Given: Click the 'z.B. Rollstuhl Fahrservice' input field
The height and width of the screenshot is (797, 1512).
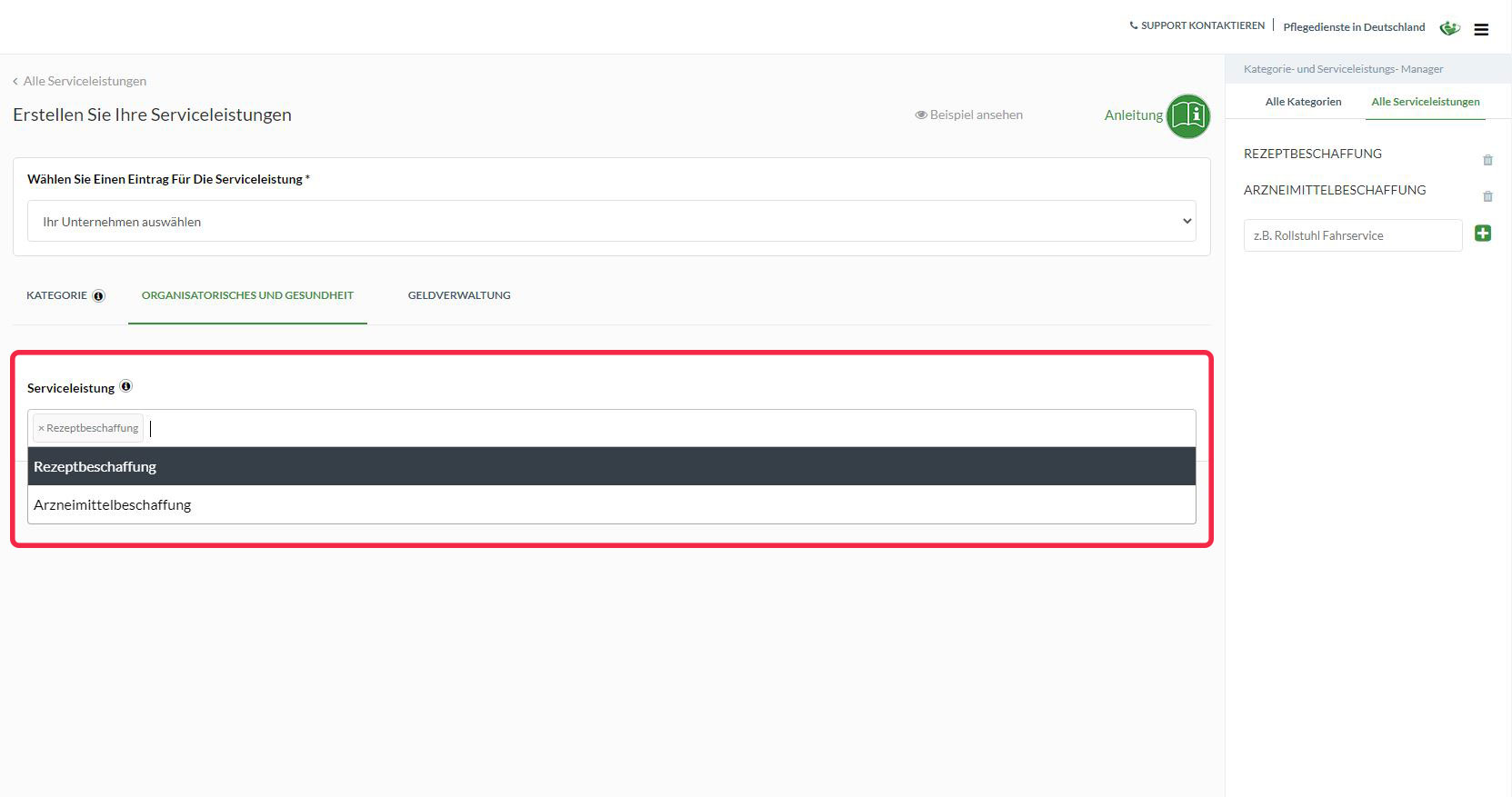Looking at the screenshot, I should pyautogui.click(x=1352, y=235).
